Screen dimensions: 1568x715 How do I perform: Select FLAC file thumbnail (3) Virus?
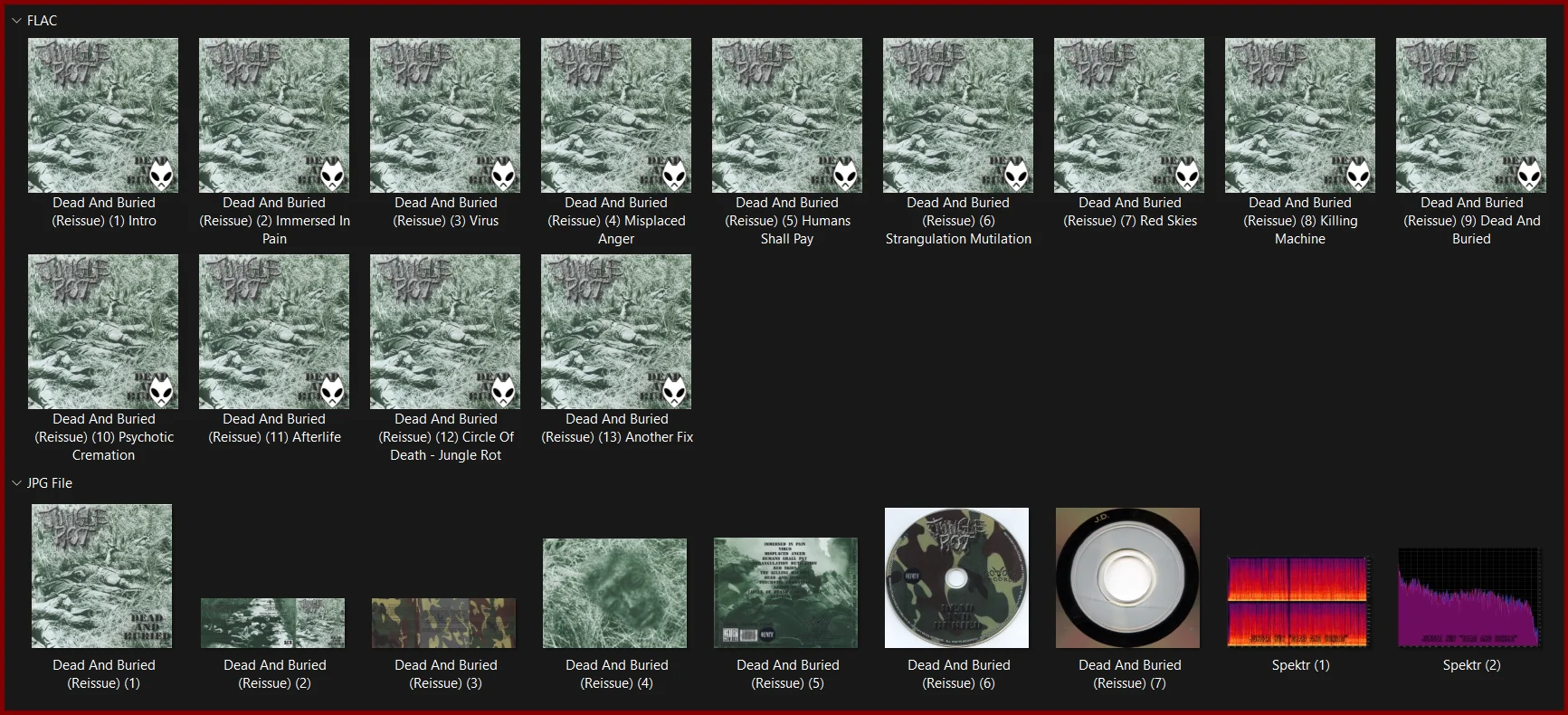tap(445, 115)
